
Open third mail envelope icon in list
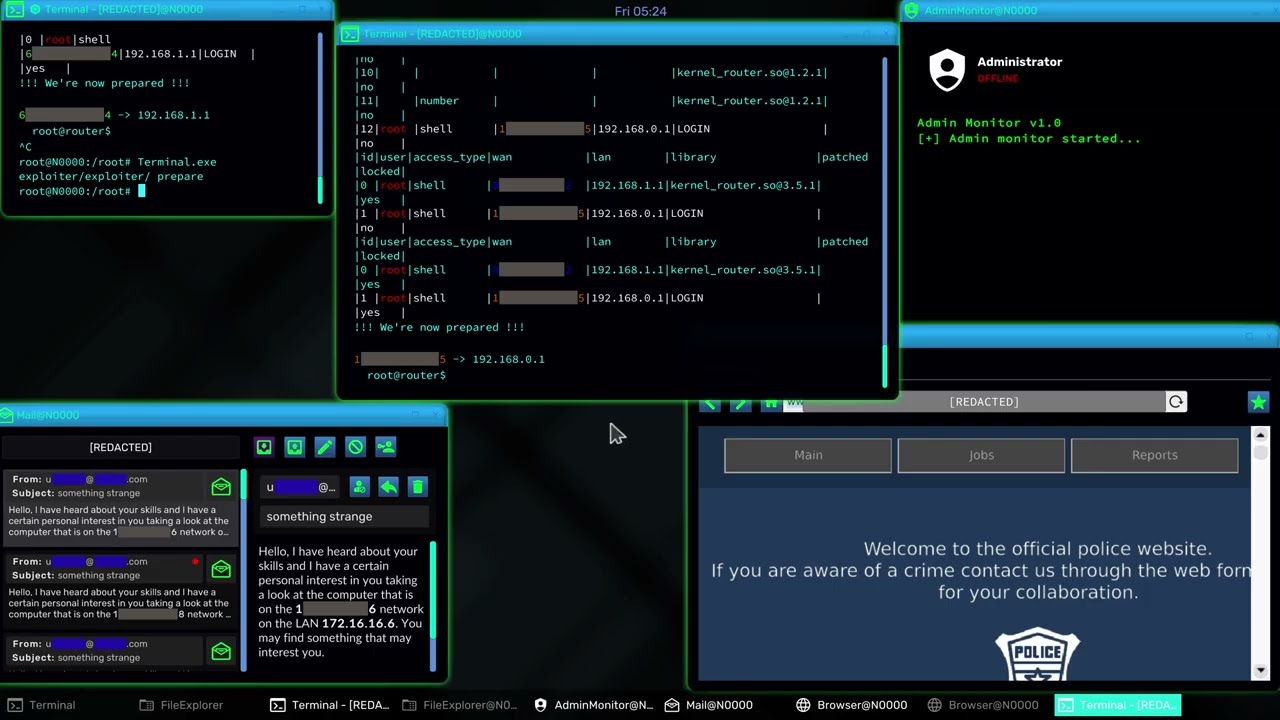[x=221, y=651]
